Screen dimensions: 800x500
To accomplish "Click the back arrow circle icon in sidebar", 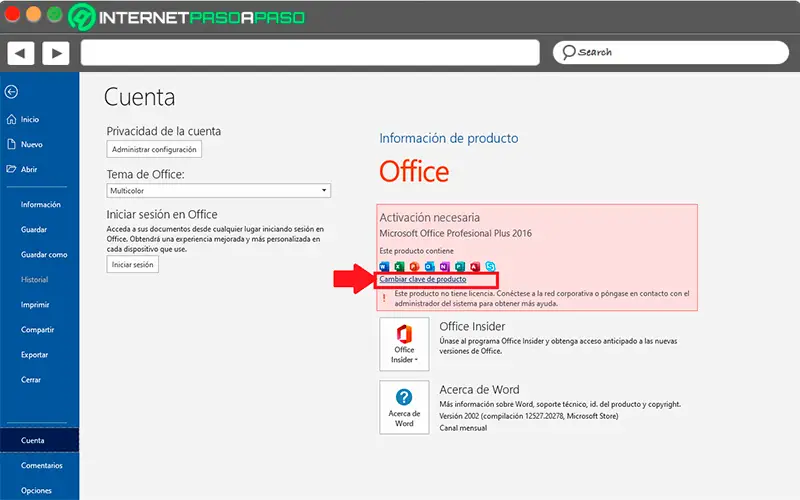I will [11, 92].
